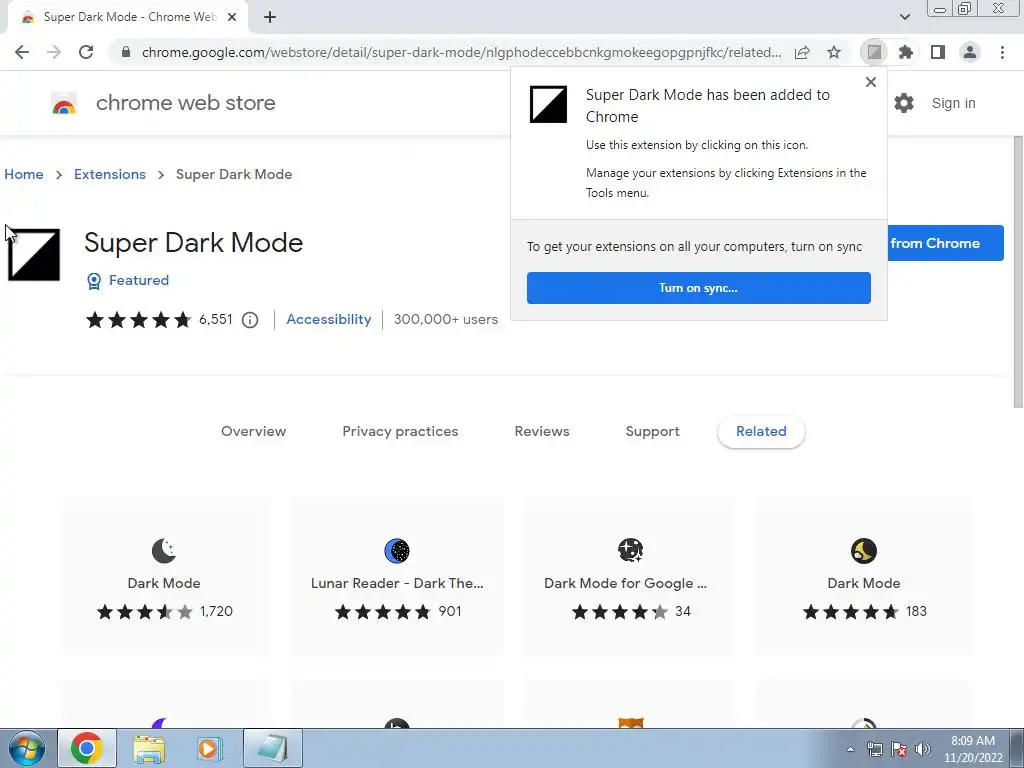Switch to the Overview tab
Image resolution: width=1024 pixels, height=768 pixels.
[253, 431]
